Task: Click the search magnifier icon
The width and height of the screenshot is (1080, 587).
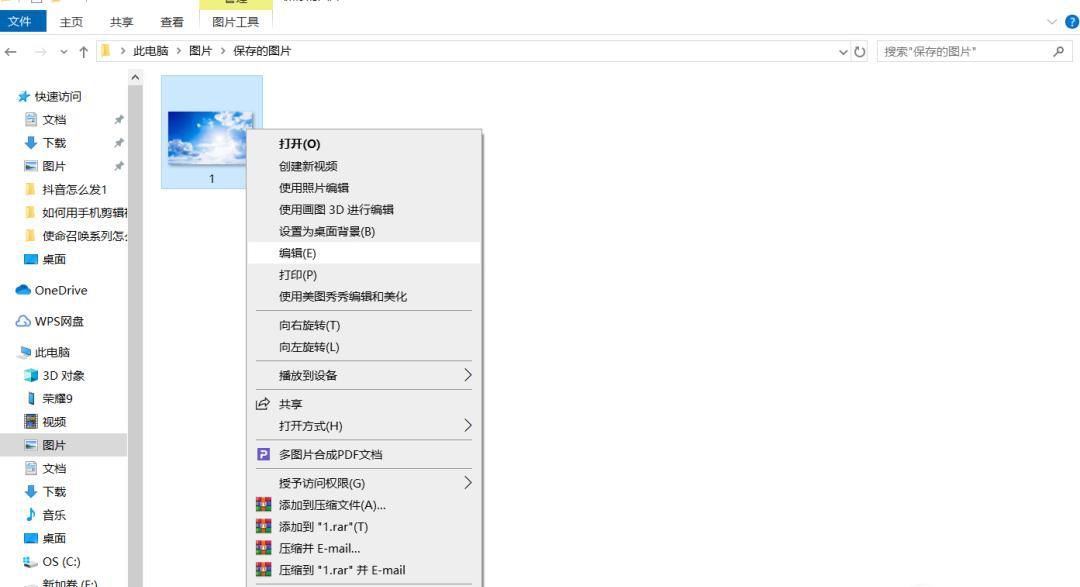Action: (x=1059, y=52)
